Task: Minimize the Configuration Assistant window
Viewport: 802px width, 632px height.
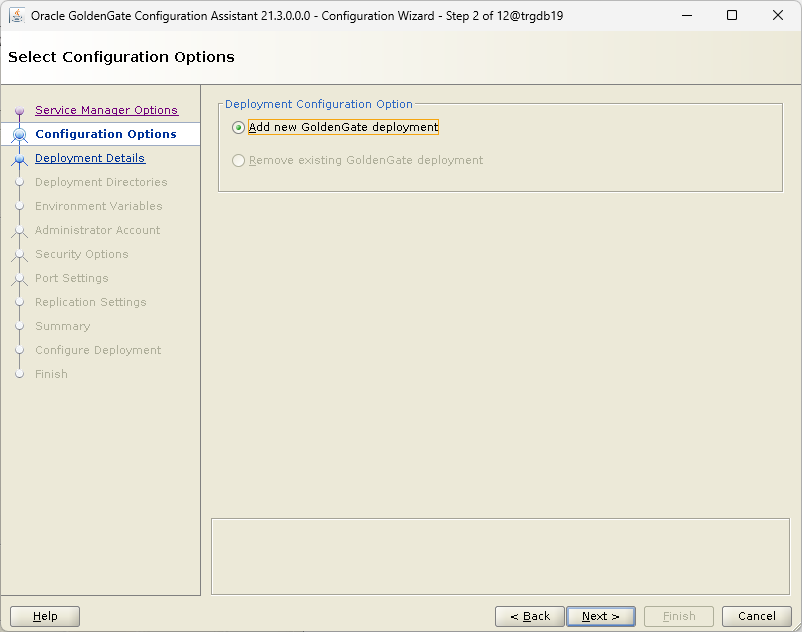Action: 687,15
